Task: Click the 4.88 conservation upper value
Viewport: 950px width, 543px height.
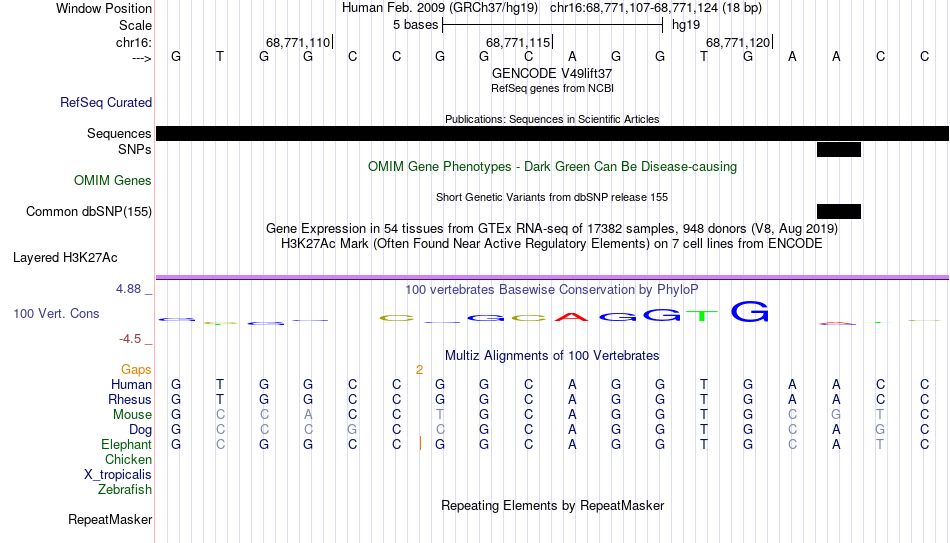Action: coord(129,289)
